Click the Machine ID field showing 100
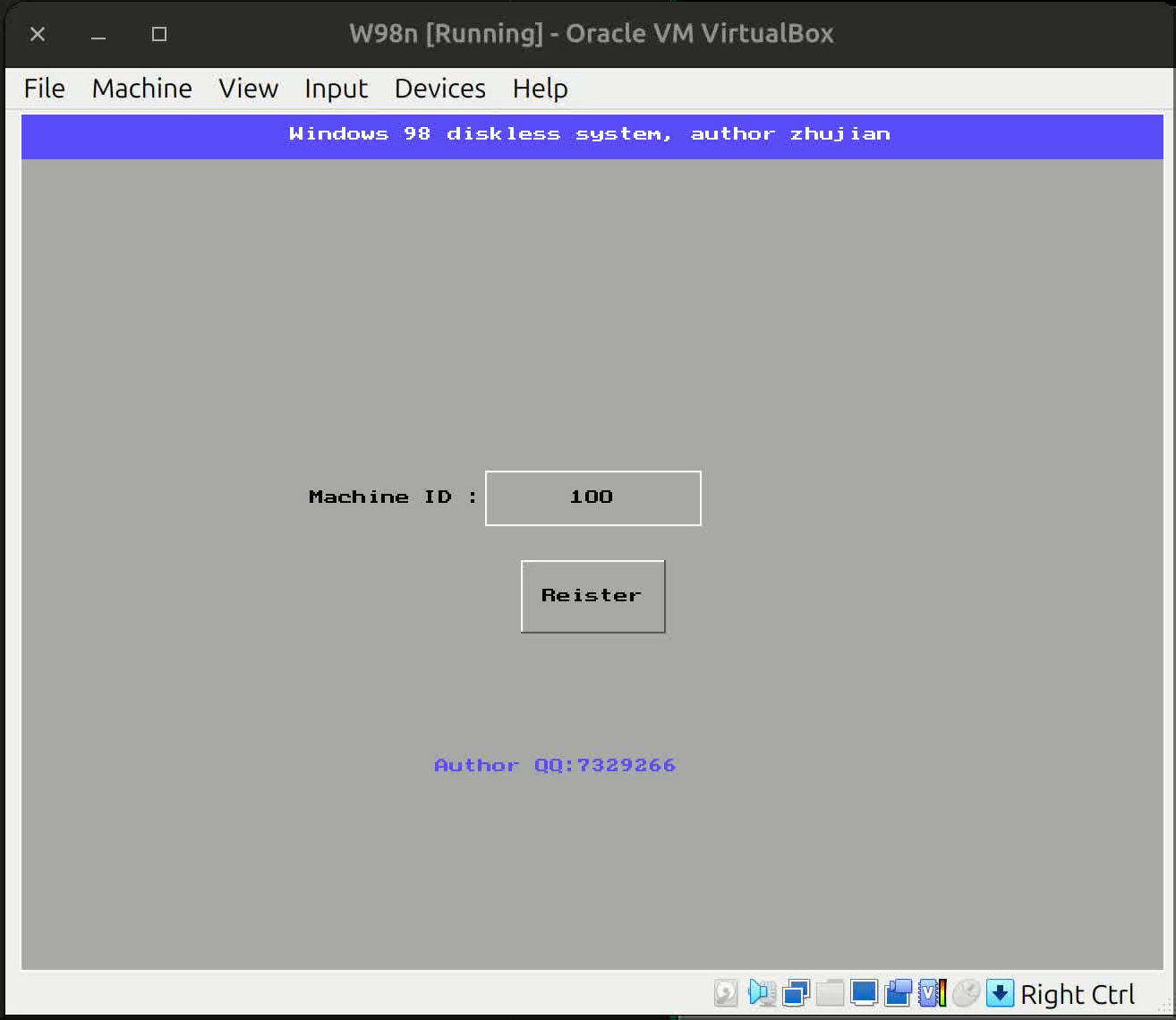Image resolution: width=1176 pixels, height=1020 pixels. pyautogui.click(x=592, y=498)
